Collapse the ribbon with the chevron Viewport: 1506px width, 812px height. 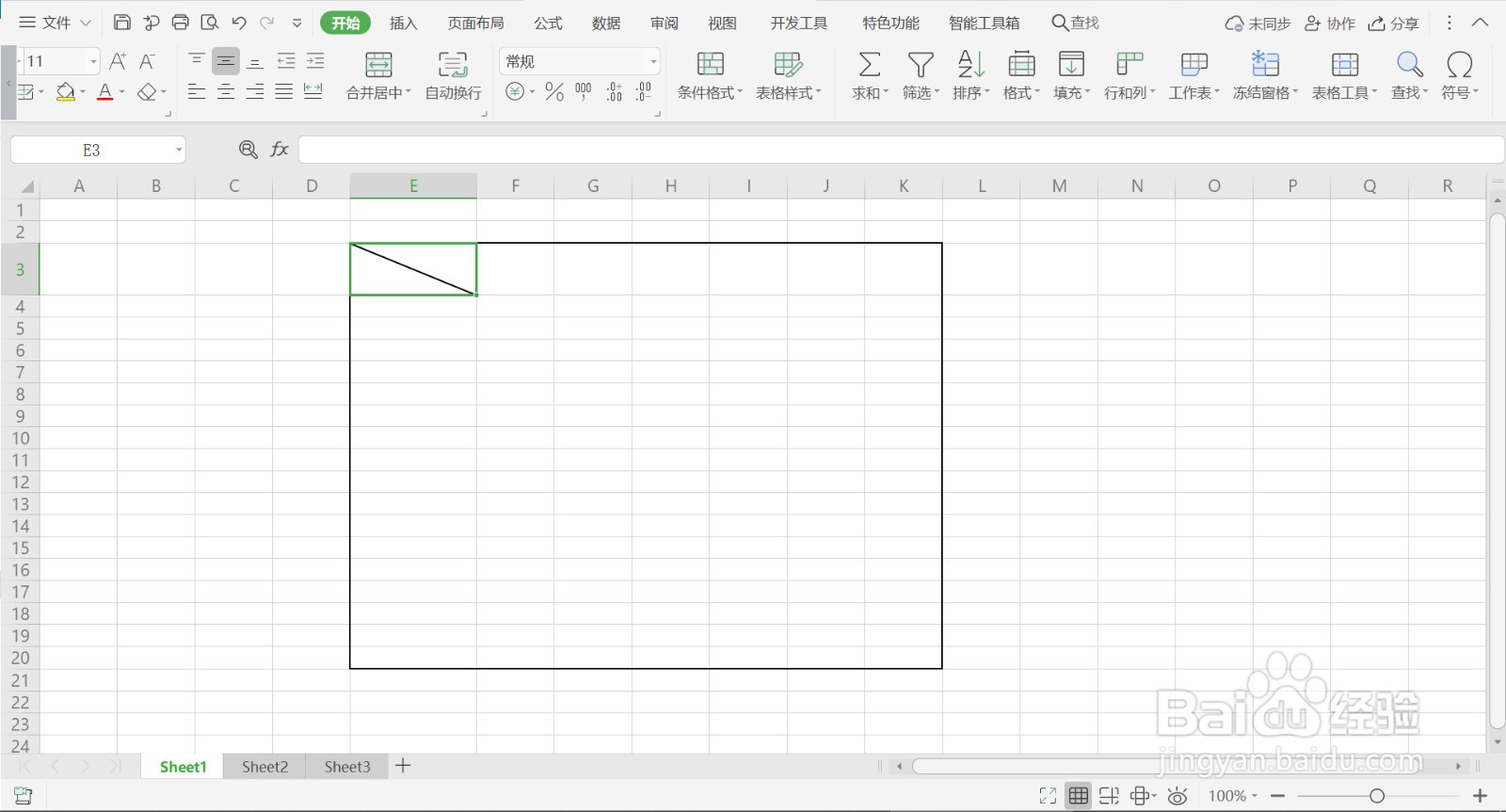(1481, 23)
